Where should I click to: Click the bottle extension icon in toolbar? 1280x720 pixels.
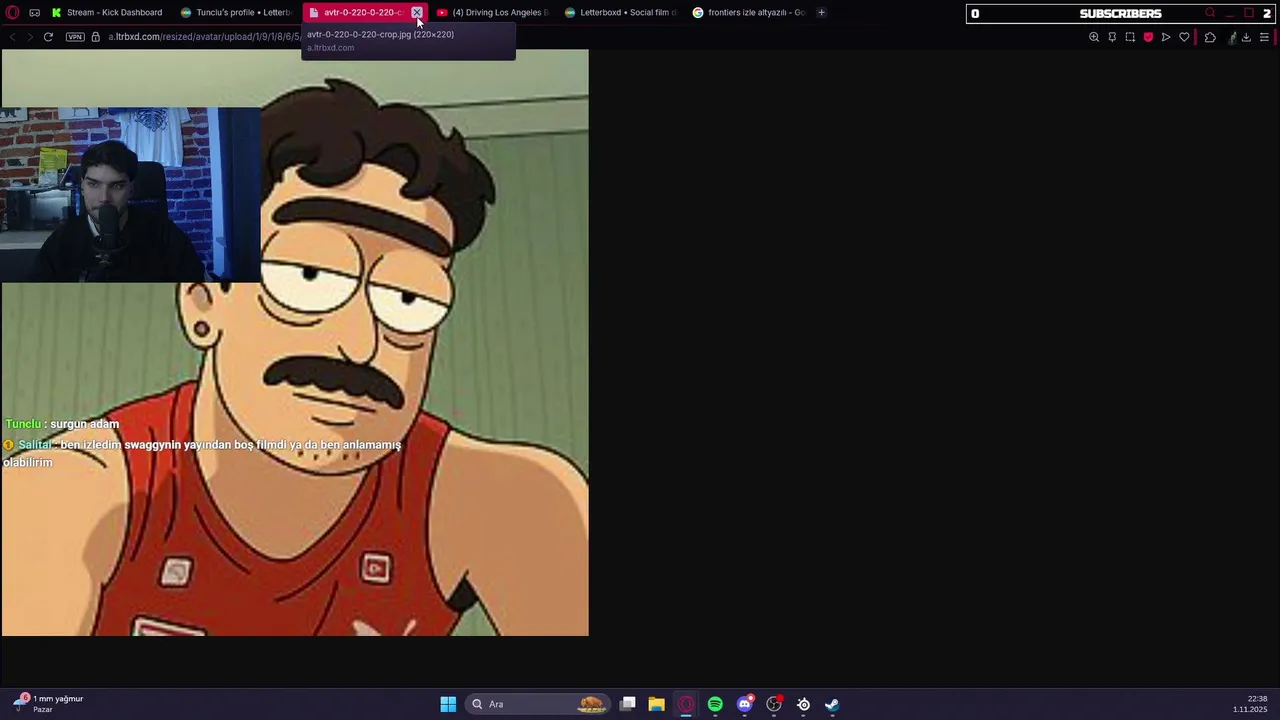pyautogui.click(x=1232, y=37)
